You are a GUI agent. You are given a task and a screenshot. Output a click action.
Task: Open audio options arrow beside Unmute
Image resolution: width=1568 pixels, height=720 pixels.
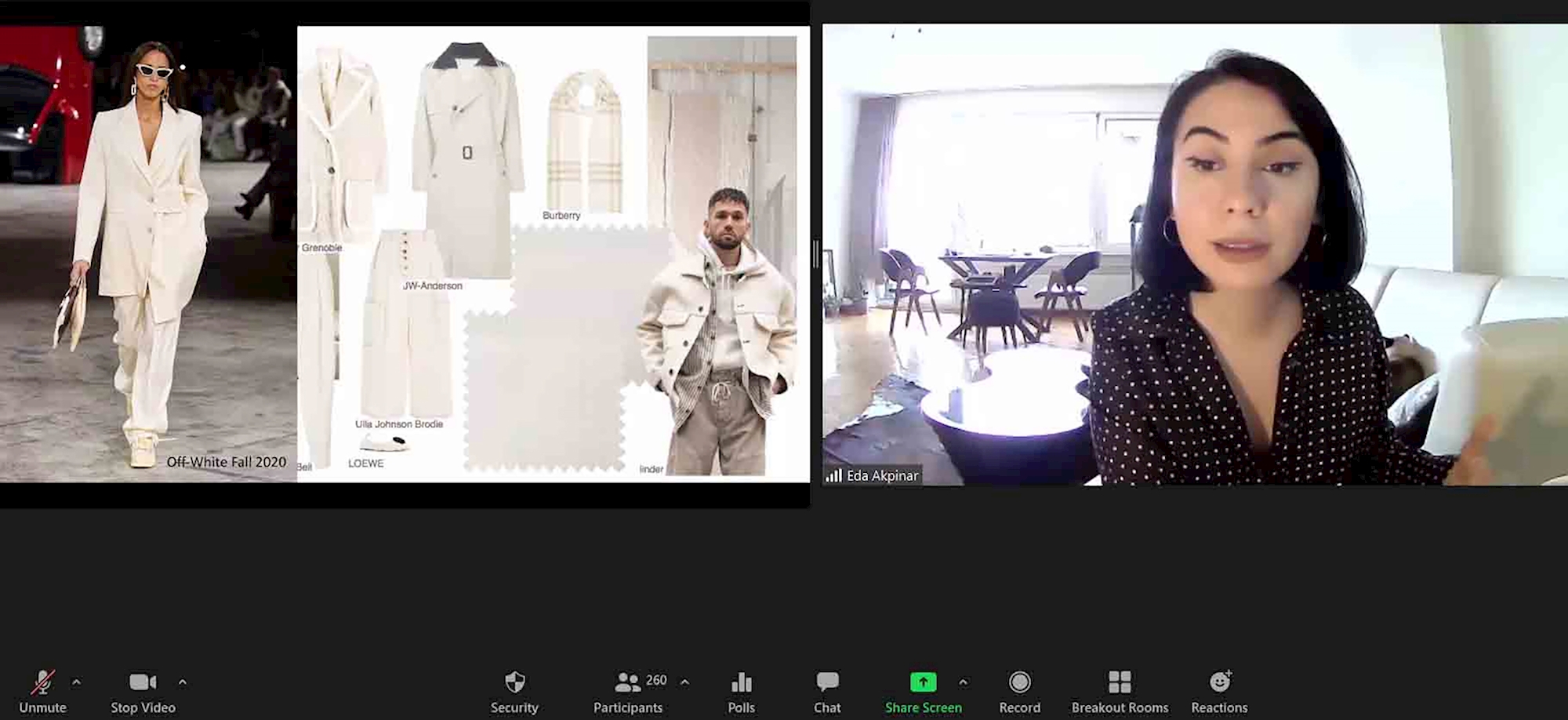coord(76,682)
